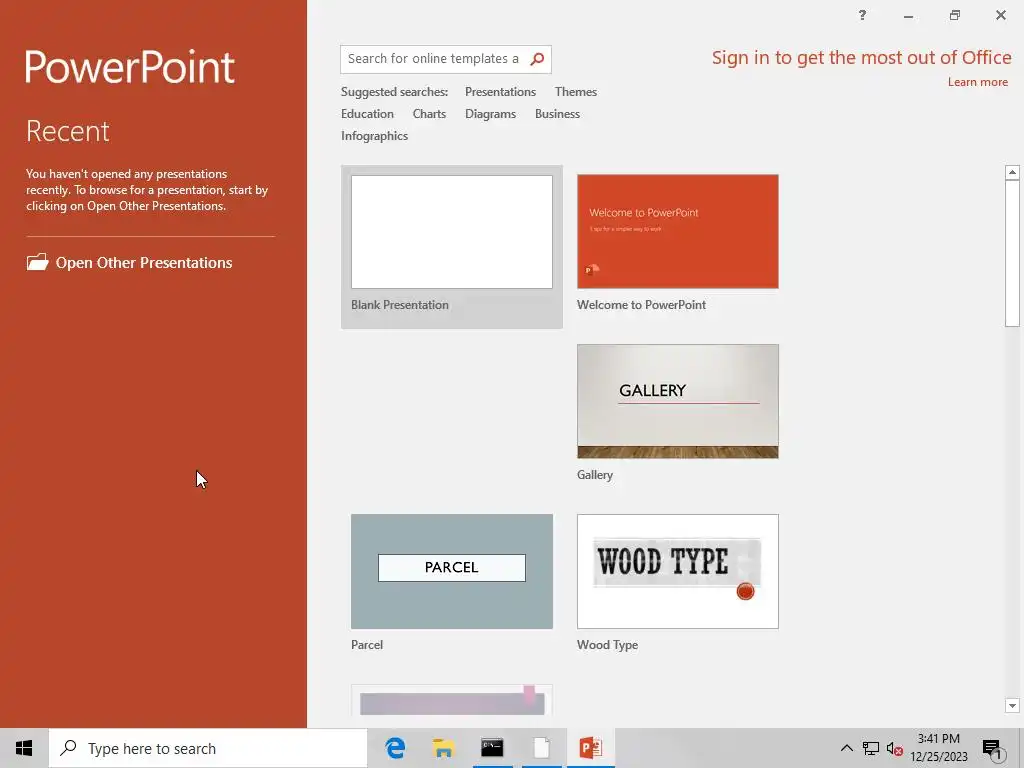Click the template list scrollbar thumb
1024x768 pixels.
1012,253
